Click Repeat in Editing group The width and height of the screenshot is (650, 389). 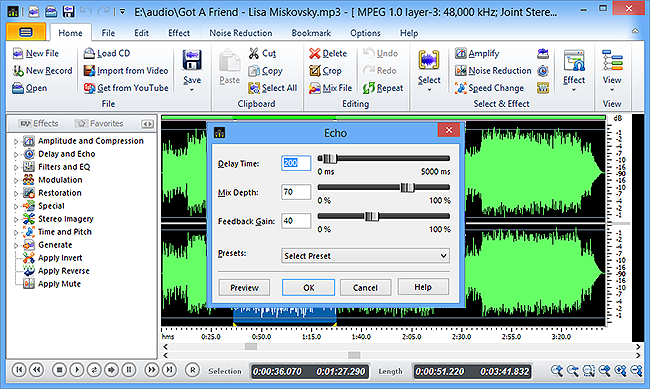click(383, 88)
